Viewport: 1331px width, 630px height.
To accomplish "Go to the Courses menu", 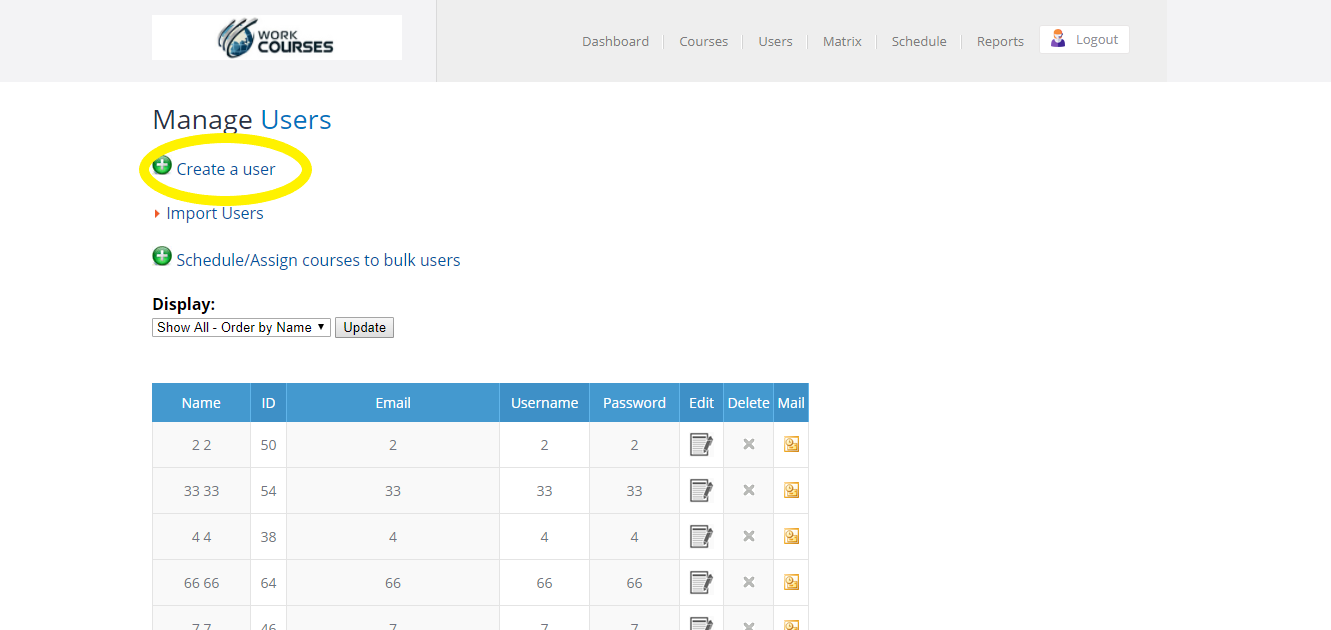I will tap(703, 41).
